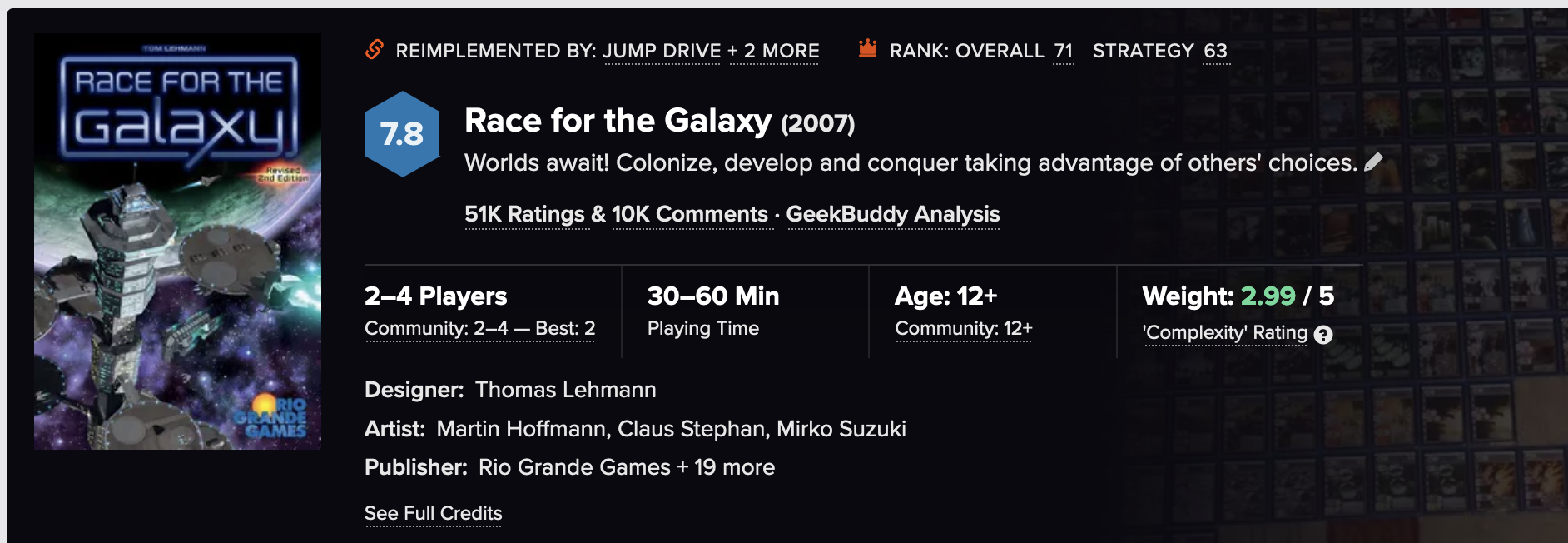Expand '+ 19 more' publishers list
This screenshot has height=543, width=1568.
727,467
